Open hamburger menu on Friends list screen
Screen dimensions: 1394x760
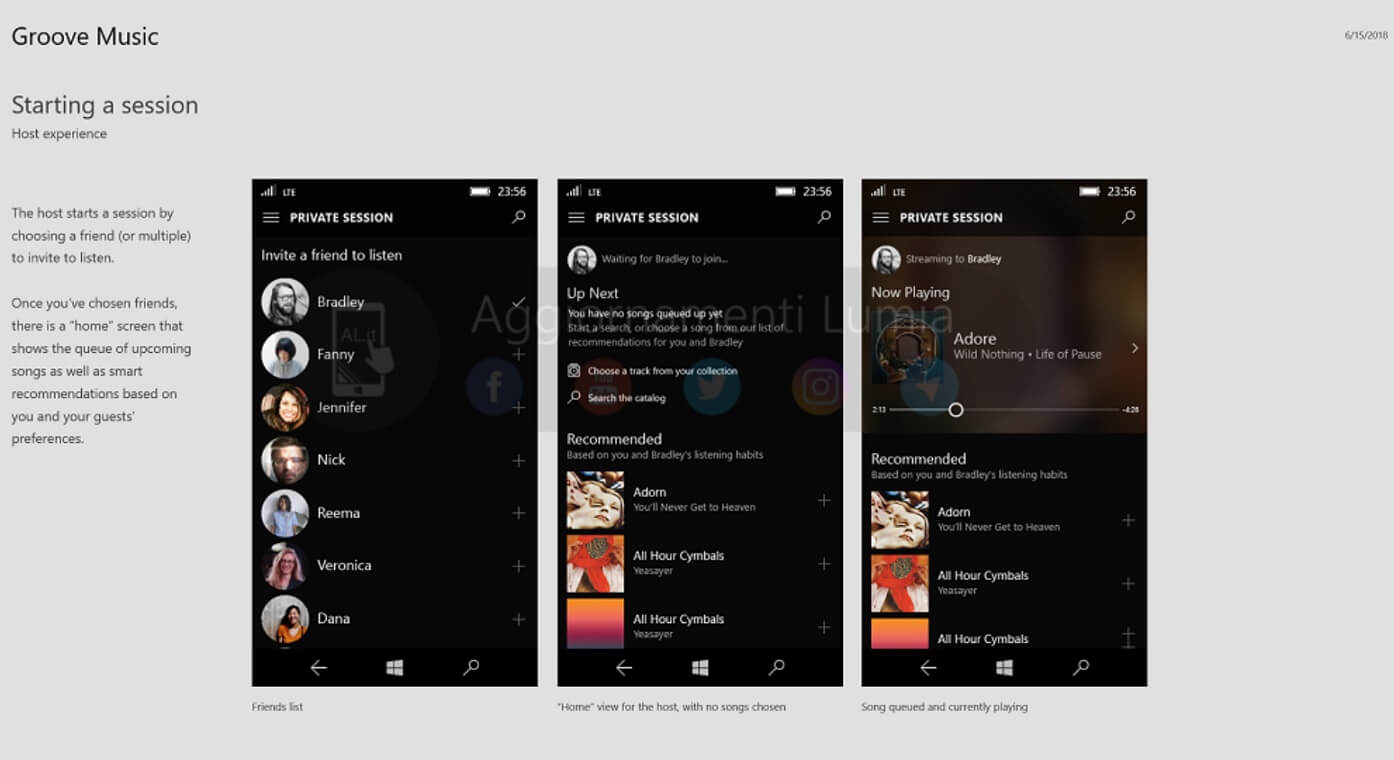pos(270,217)
